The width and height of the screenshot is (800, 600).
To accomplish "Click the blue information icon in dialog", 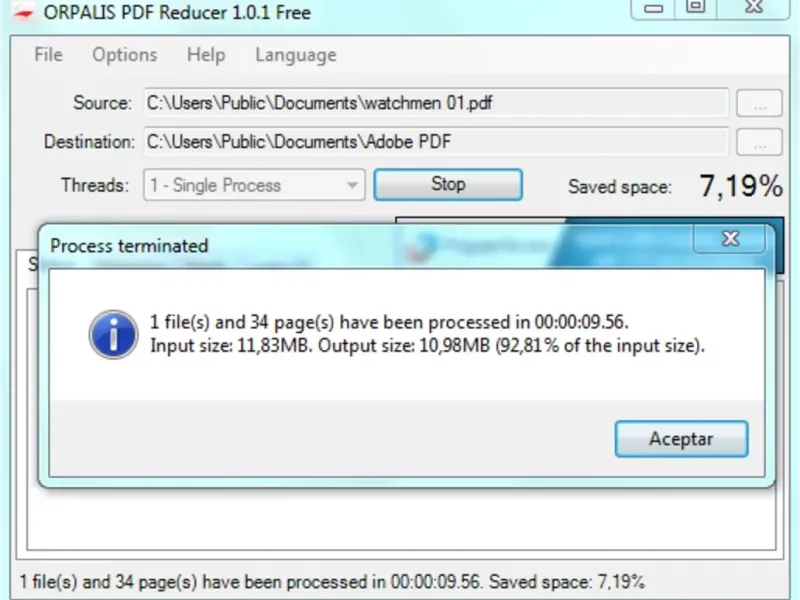I will 113,335.
